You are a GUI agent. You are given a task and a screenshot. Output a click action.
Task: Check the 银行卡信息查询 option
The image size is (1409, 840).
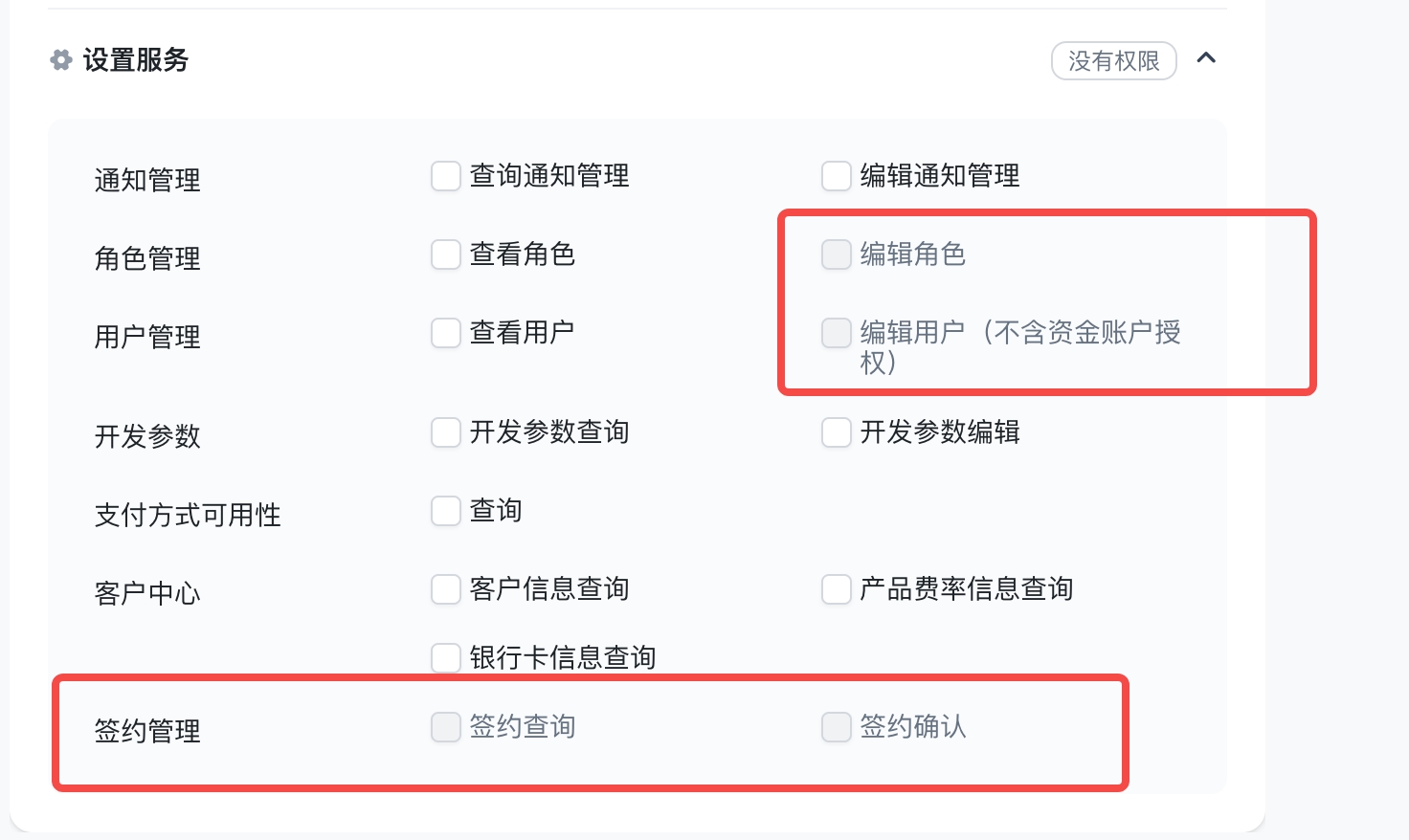point(446,658)
